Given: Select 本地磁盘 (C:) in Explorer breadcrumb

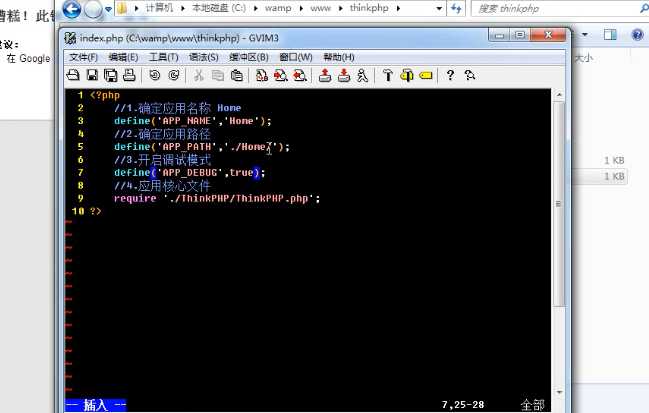Looking at the screenshot, I should click(219, 8).
